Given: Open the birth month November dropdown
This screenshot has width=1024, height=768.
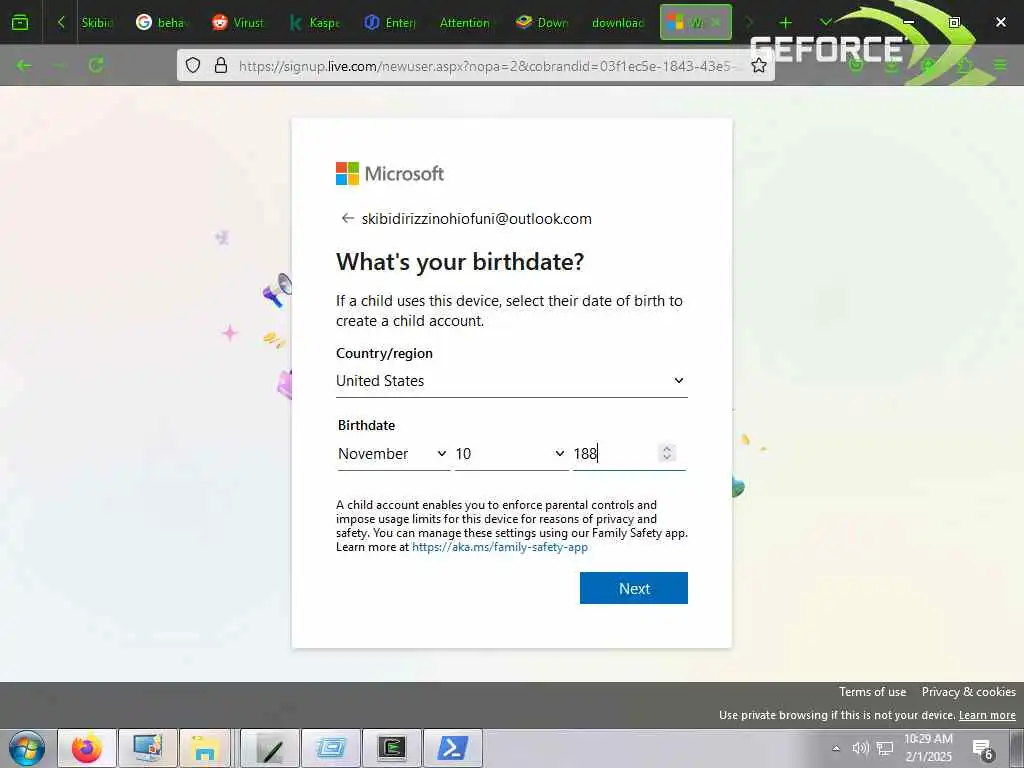Looking at the screenshot, I should point(392,453).
